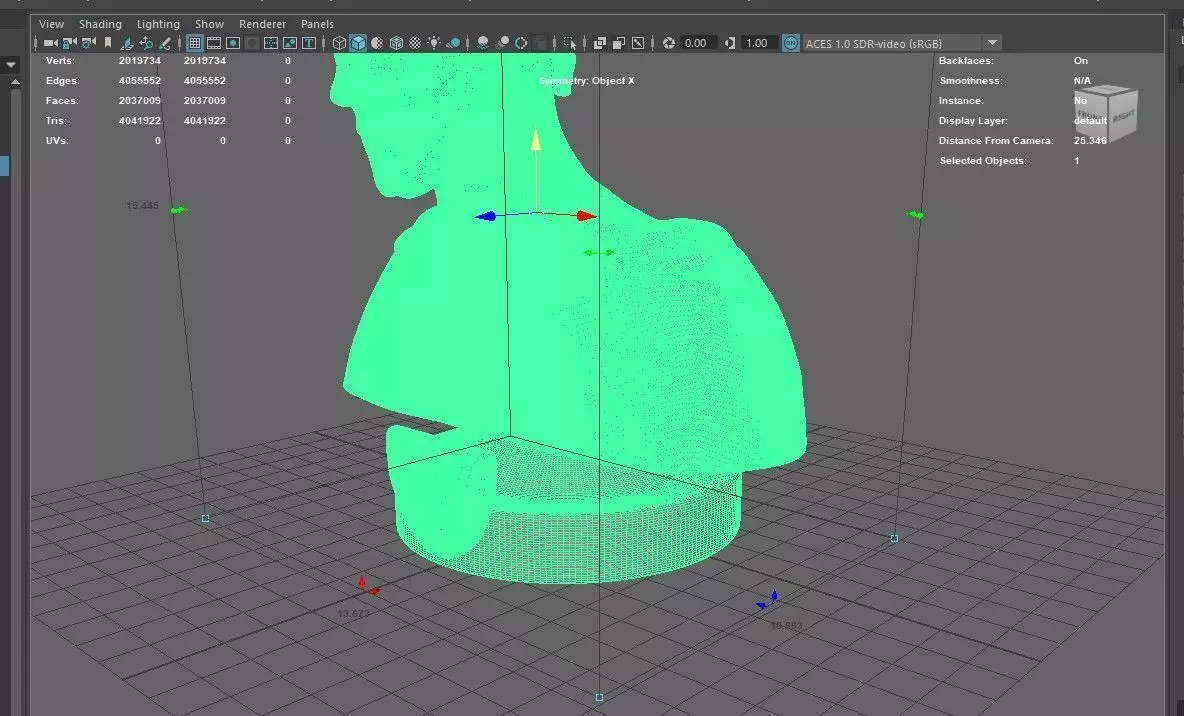This screenshot has width=1184, height=716.
Task: Toggle the Resolution Gate display
Action: click(233, 43)
